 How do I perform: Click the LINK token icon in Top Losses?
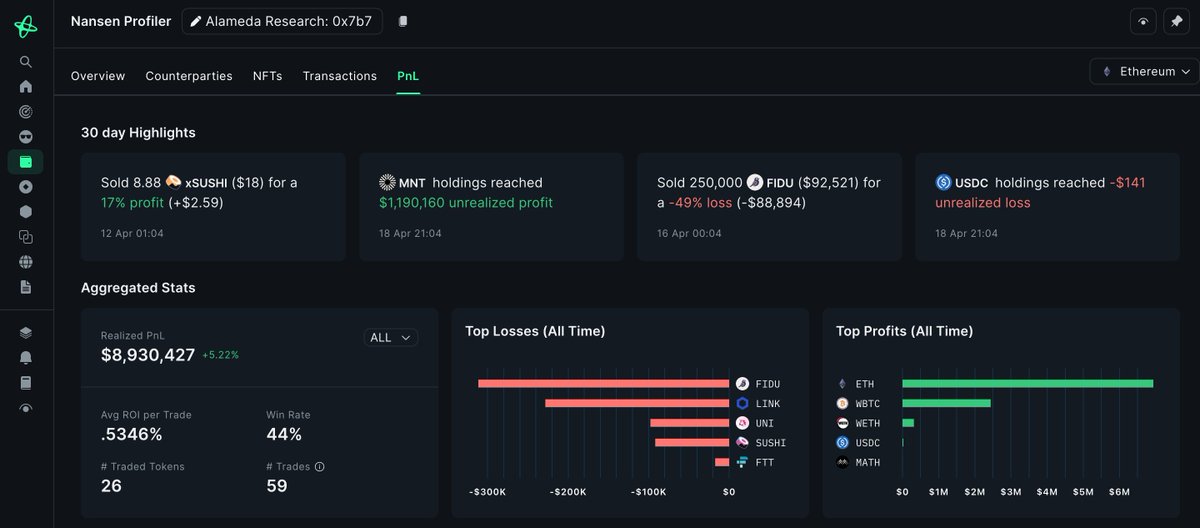(742, 404)
